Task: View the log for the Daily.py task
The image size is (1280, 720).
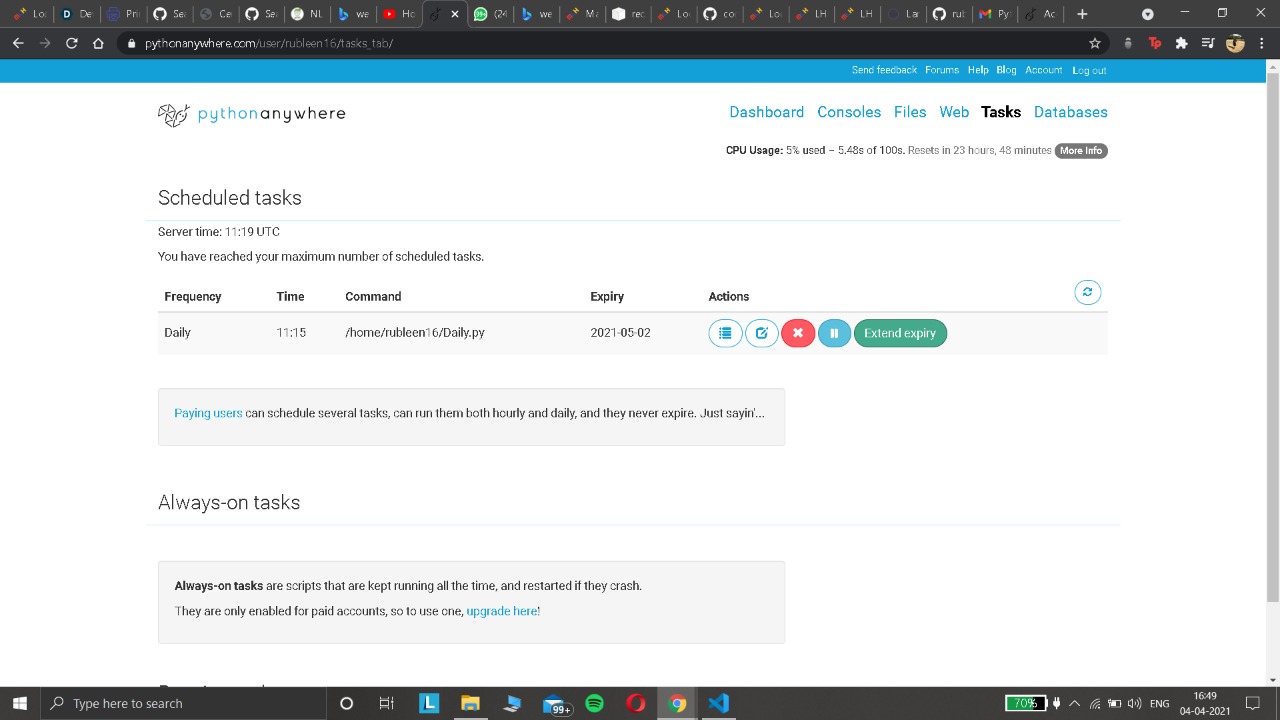Action: click(725, 333)
